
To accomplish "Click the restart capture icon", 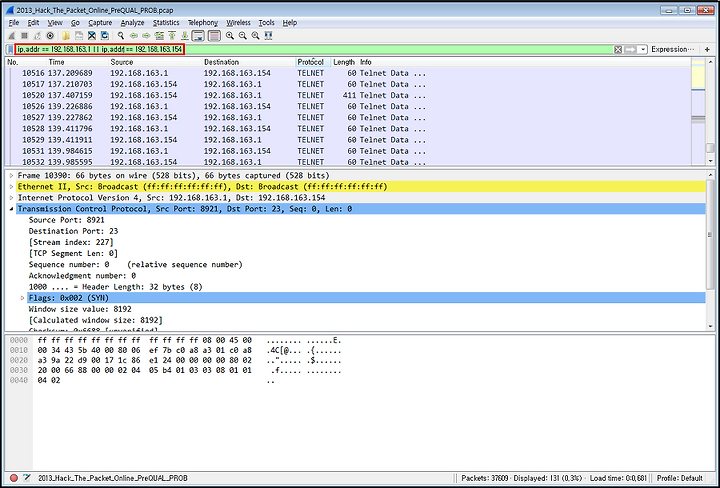I will coord(37,36).
